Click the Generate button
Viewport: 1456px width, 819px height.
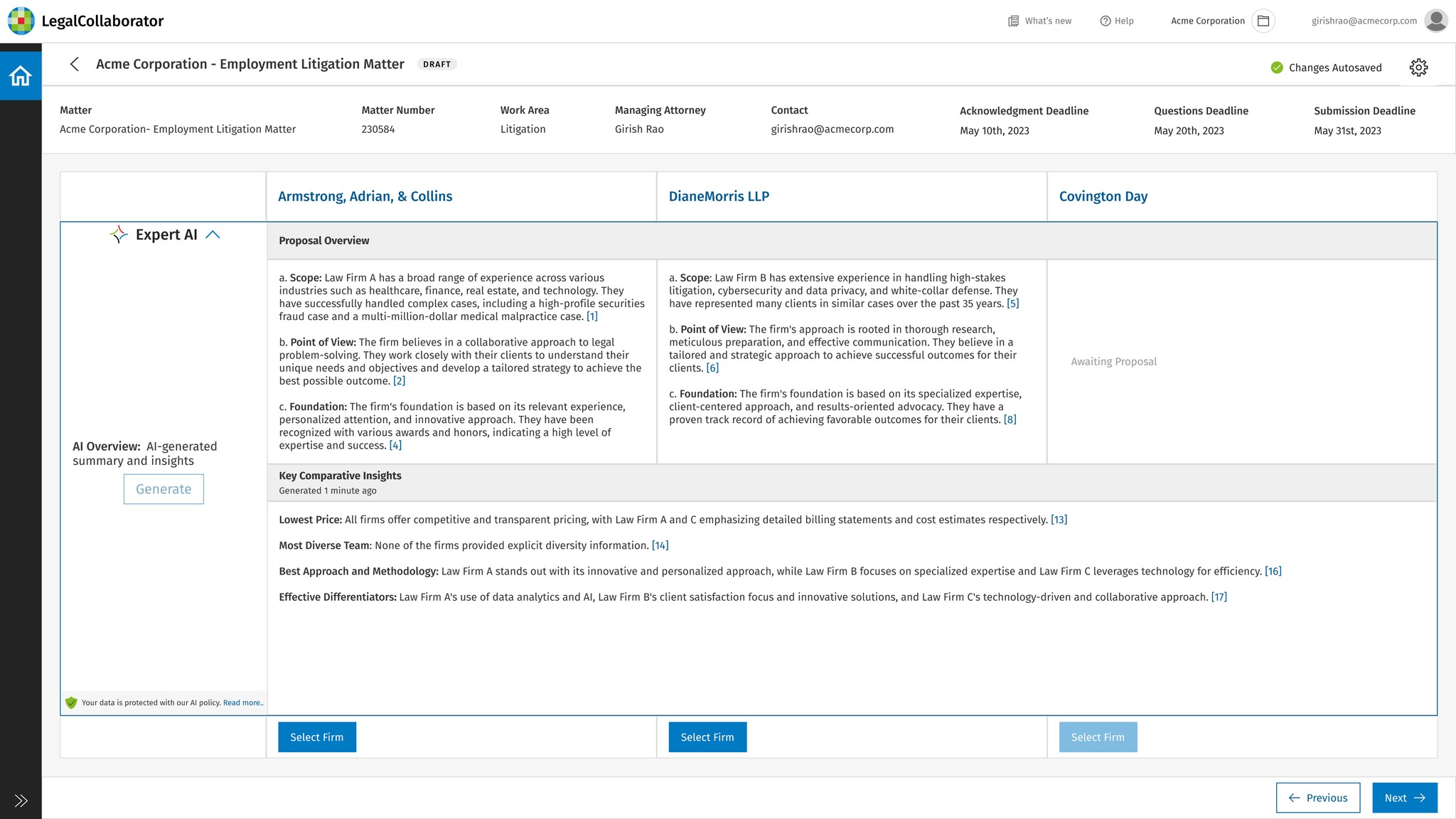coord(164,489)
